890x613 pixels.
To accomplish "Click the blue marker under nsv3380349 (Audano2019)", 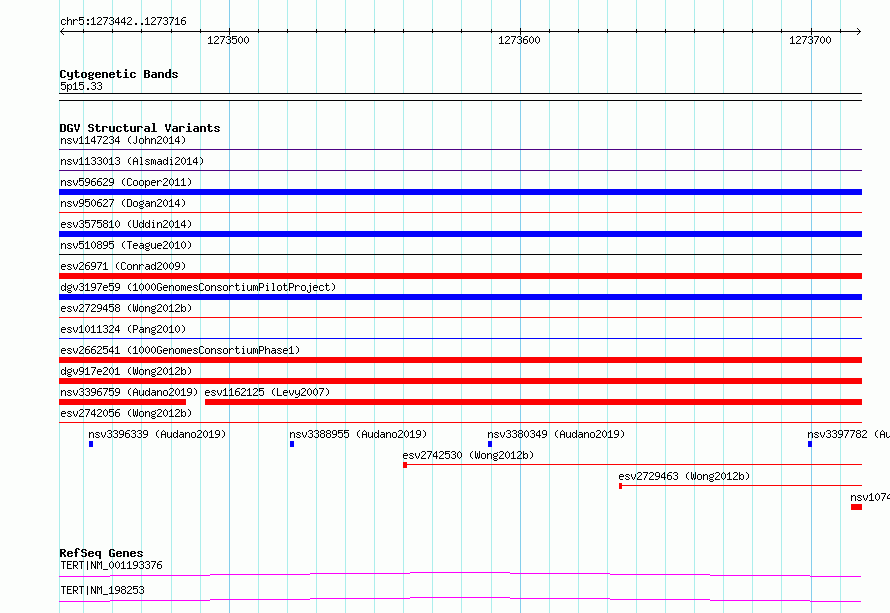I will coord(490,444).
